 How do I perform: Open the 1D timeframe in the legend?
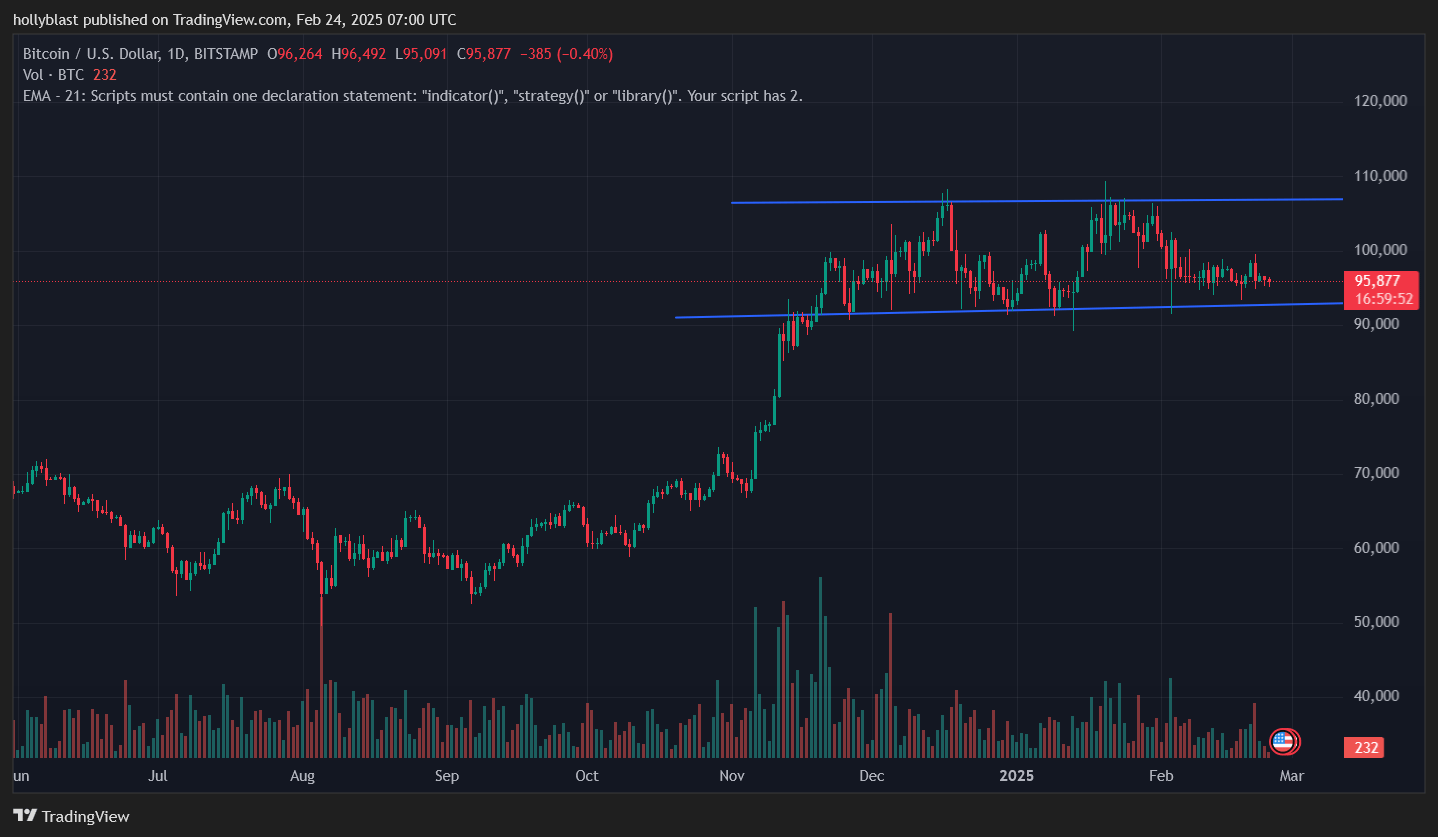tap(173, 53)
